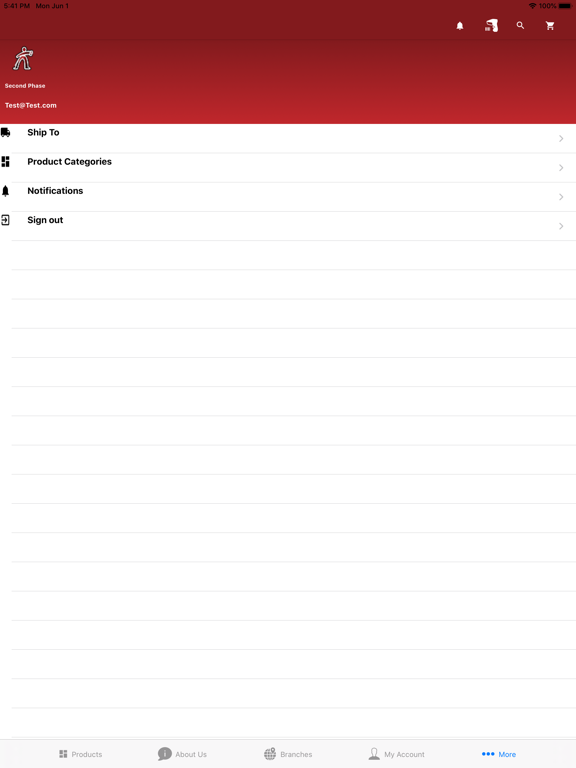Tap the Wi-Fi status icon
The image size is (576, 768).
click(x=532, y=6)
